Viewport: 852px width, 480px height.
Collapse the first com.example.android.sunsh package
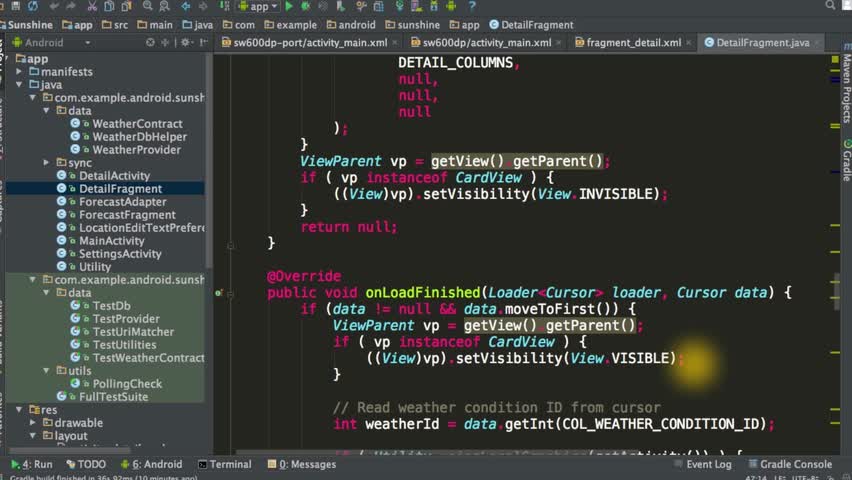[x=33, y=97]
